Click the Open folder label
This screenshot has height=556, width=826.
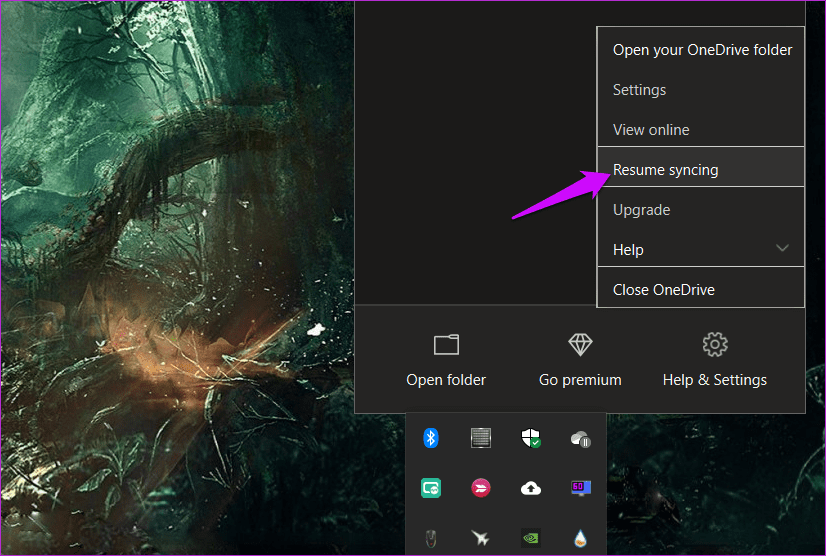pyautogui.click(x=446, y=380)
